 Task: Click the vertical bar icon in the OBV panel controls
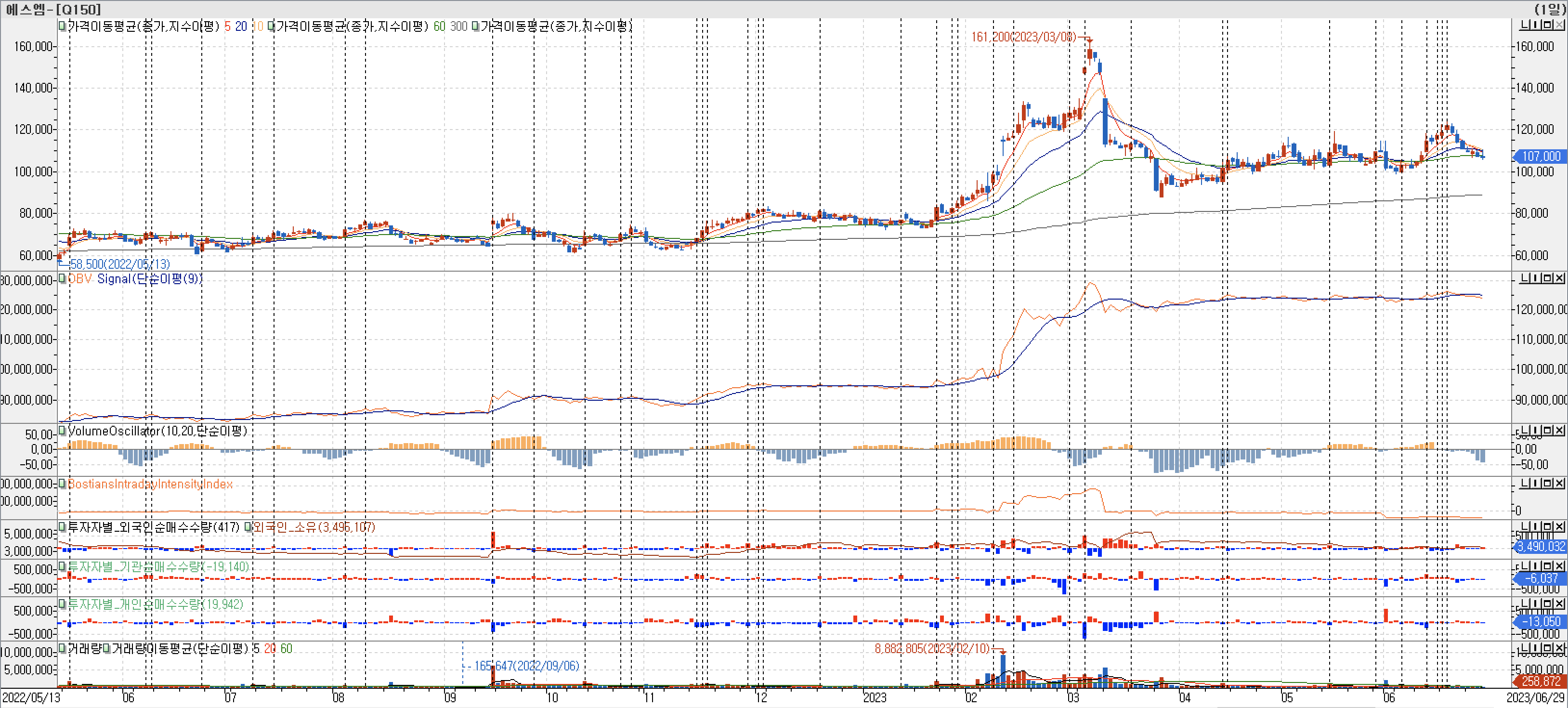pyautogui.click(x=1536, y=278)
